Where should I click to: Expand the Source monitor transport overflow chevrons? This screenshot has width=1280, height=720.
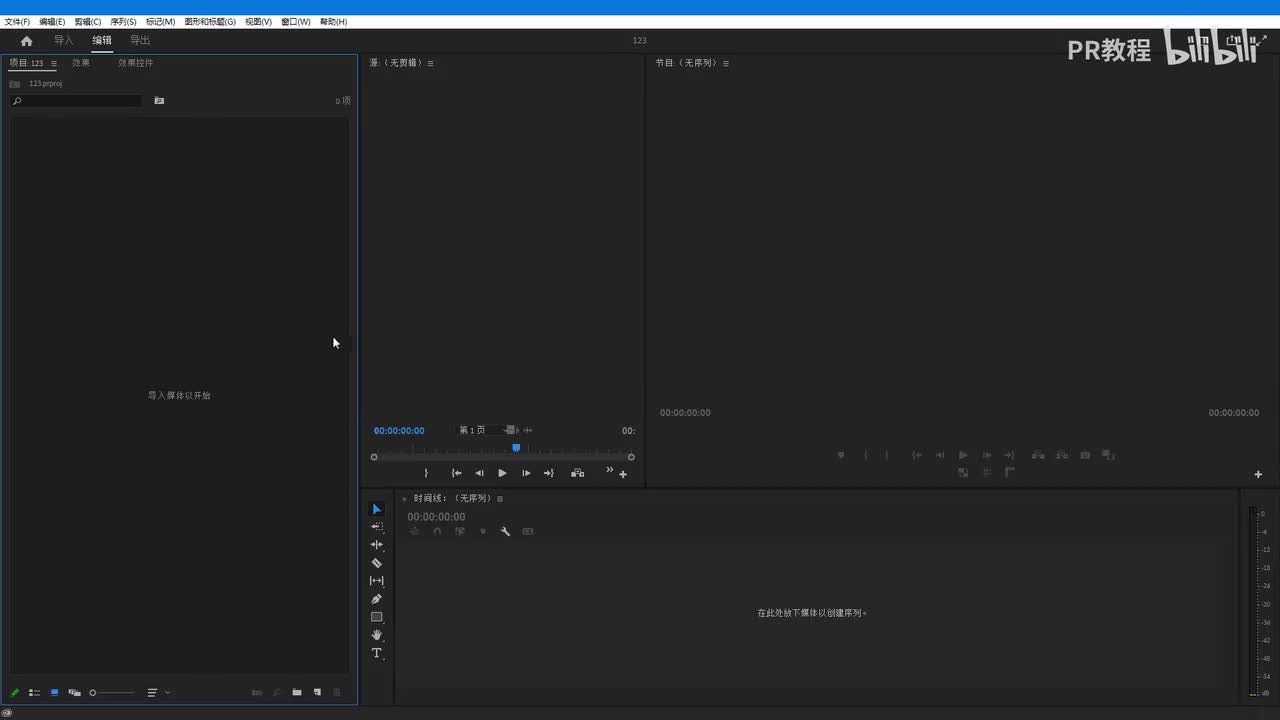pos(609,470)
